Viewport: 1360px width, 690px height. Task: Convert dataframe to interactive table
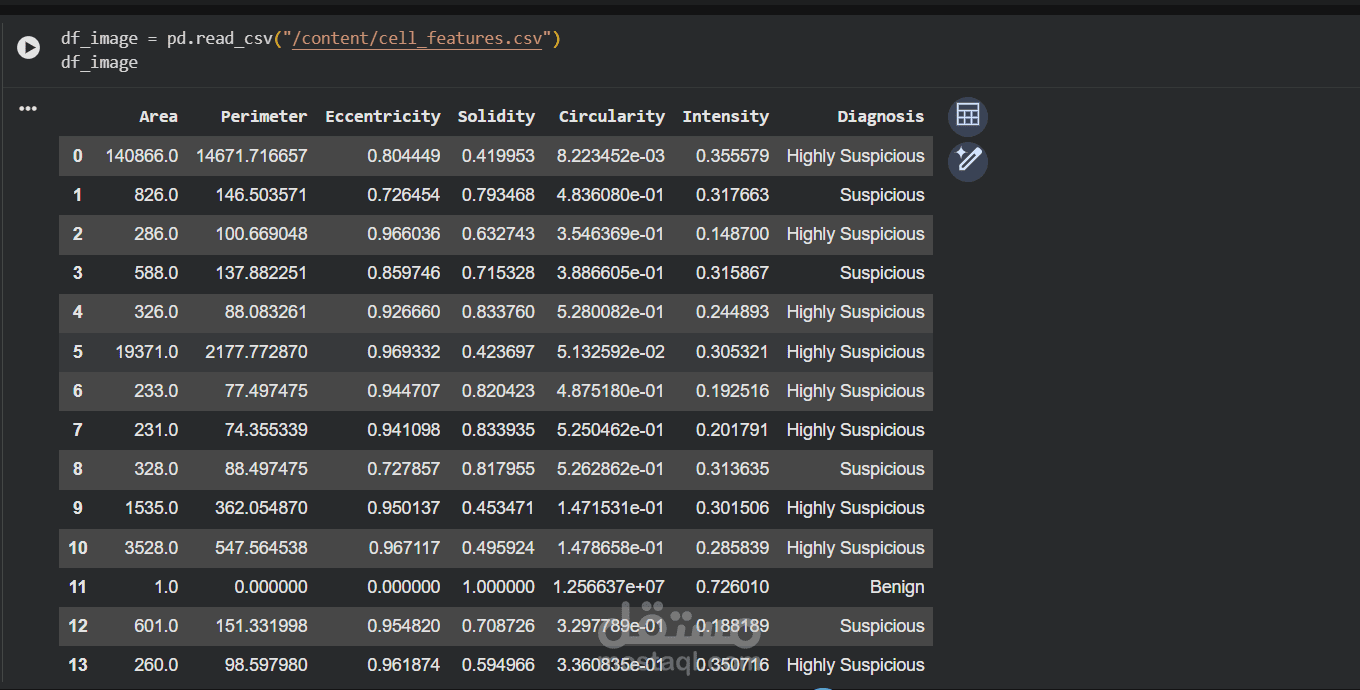tap(967, 116)
